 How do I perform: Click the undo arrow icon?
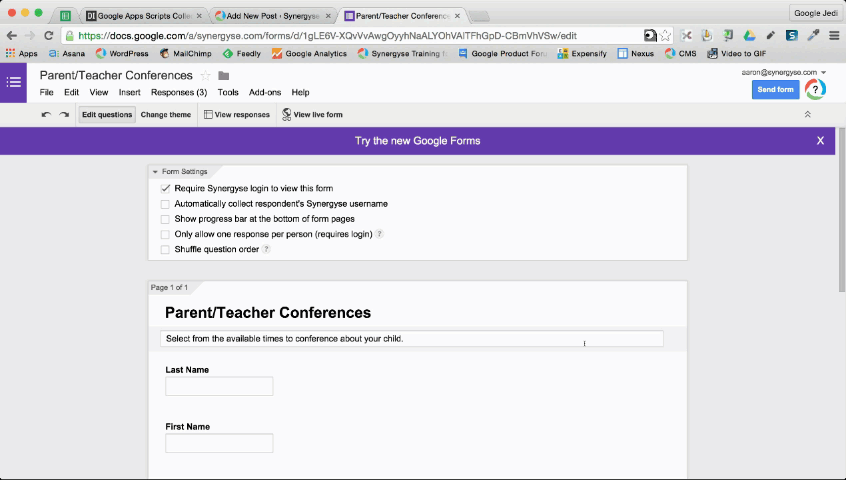click(x=46, y=115)
